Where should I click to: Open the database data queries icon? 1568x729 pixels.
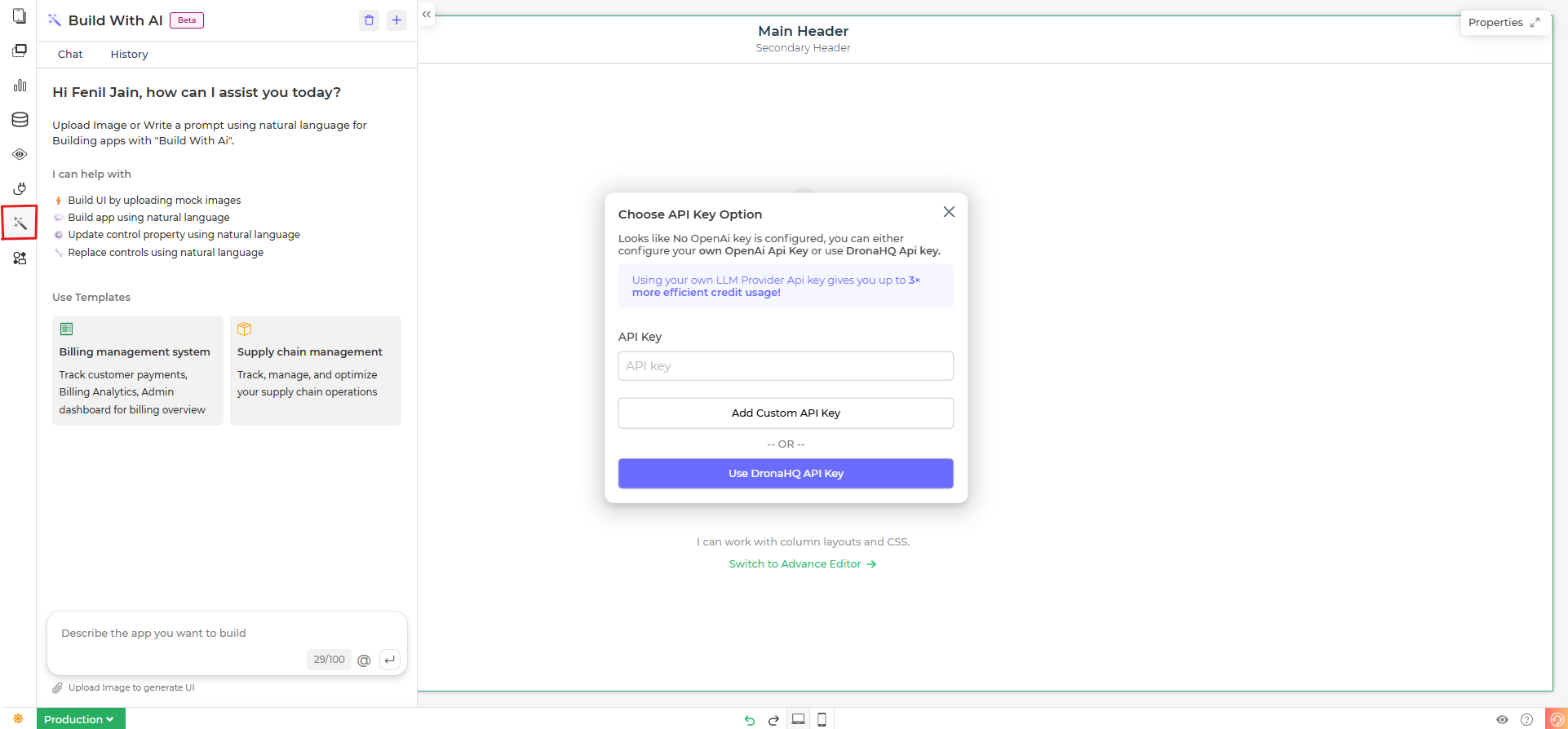point(20,120)
